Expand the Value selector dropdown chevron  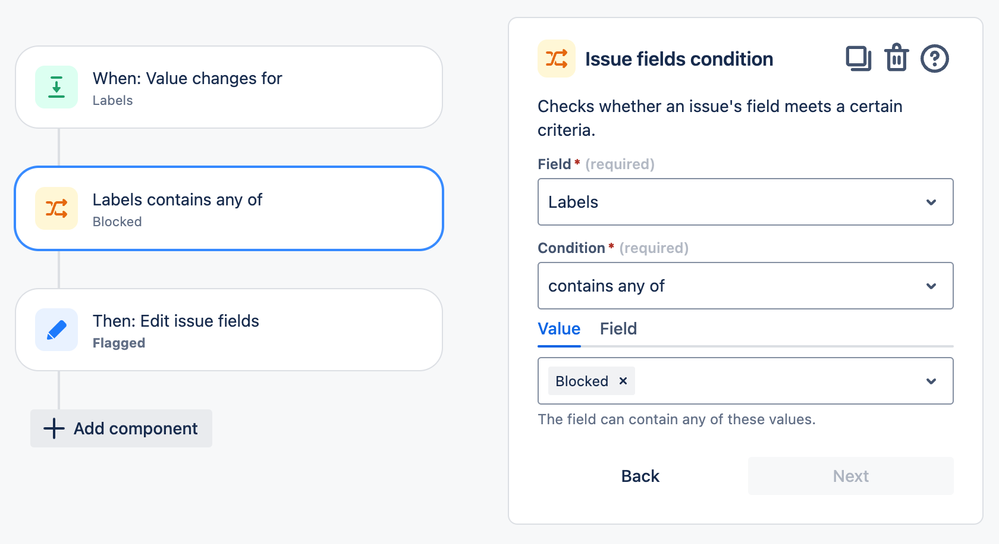coord(931,381)
